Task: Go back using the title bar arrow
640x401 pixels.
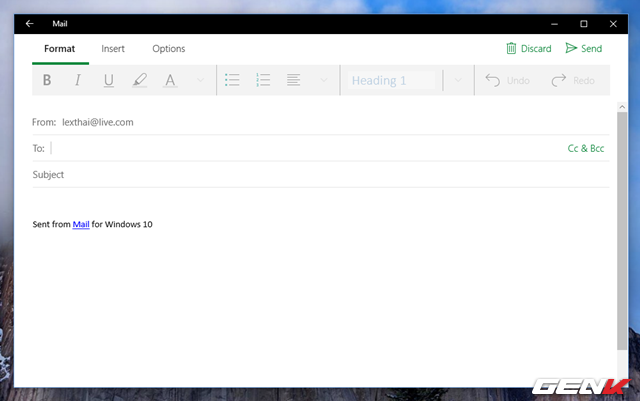Action: click(30, 23)
